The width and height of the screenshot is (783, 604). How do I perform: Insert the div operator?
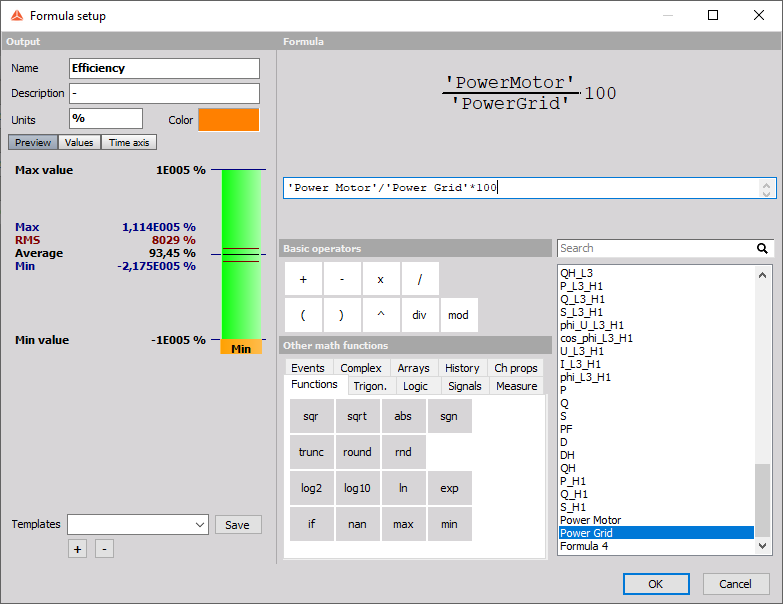point(420,315)
